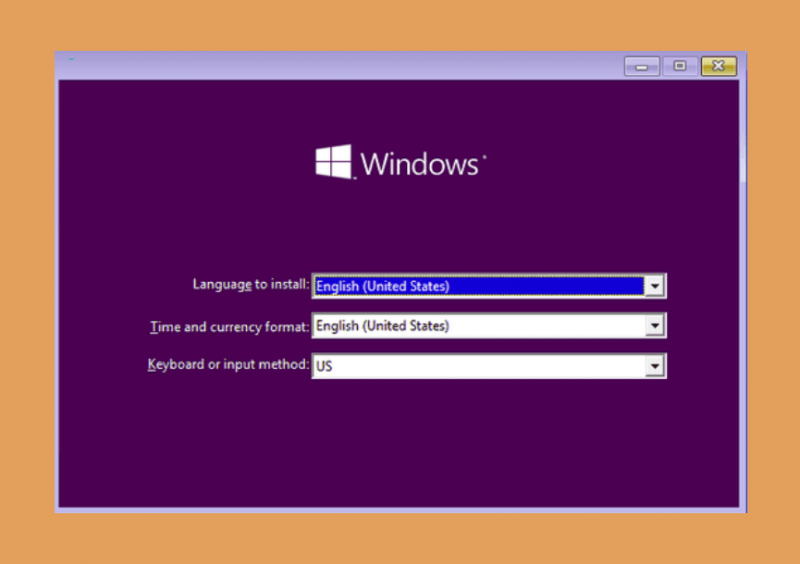Close the Windows Setup window
The height and width of the screenshot is (564, 800).
point(719,66)
